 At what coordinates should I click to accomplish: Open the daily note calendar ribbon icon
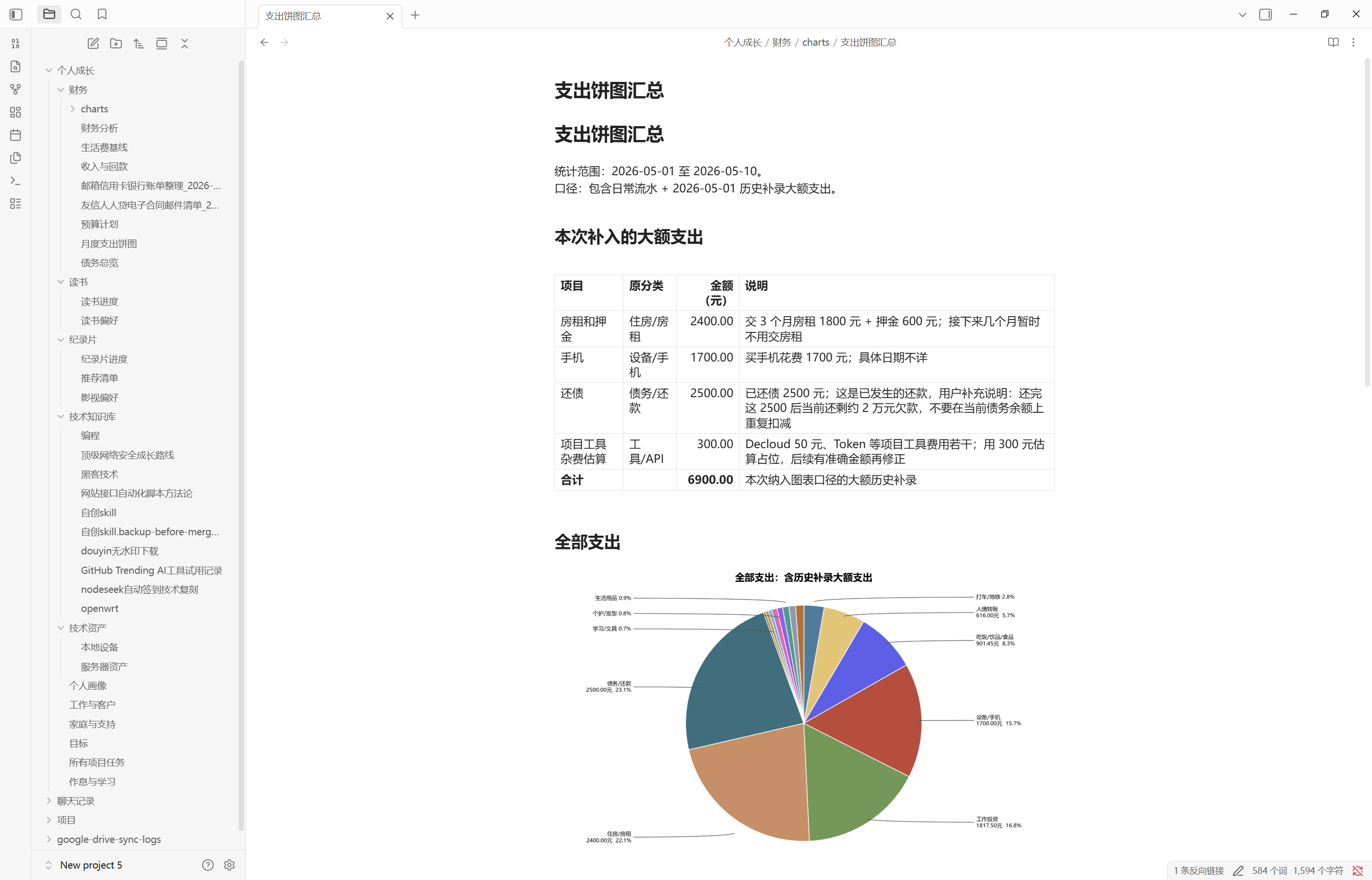(x=15, y=135)
